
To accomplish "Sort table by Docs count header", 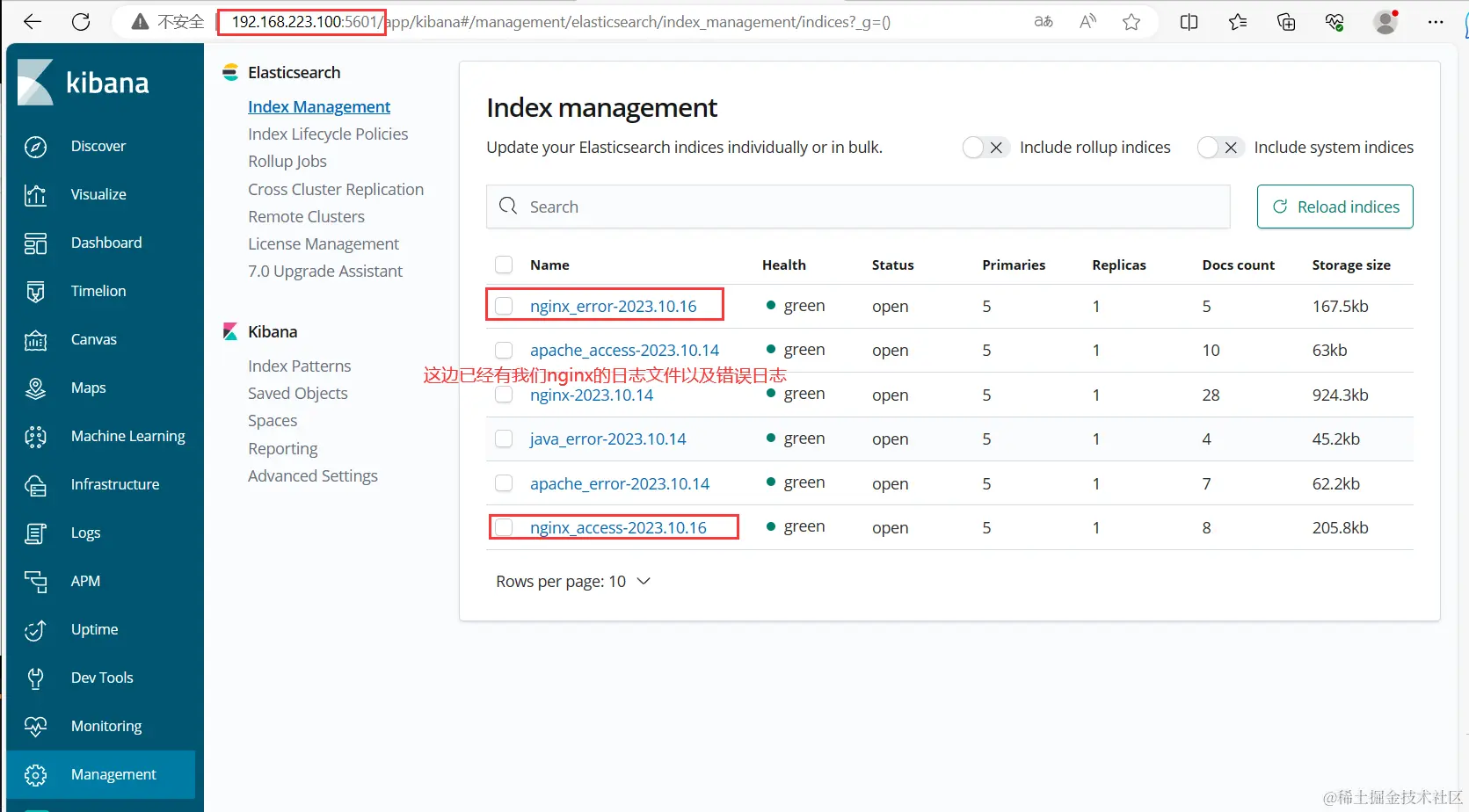I will pyautogui.click(x=1238, y=265).
